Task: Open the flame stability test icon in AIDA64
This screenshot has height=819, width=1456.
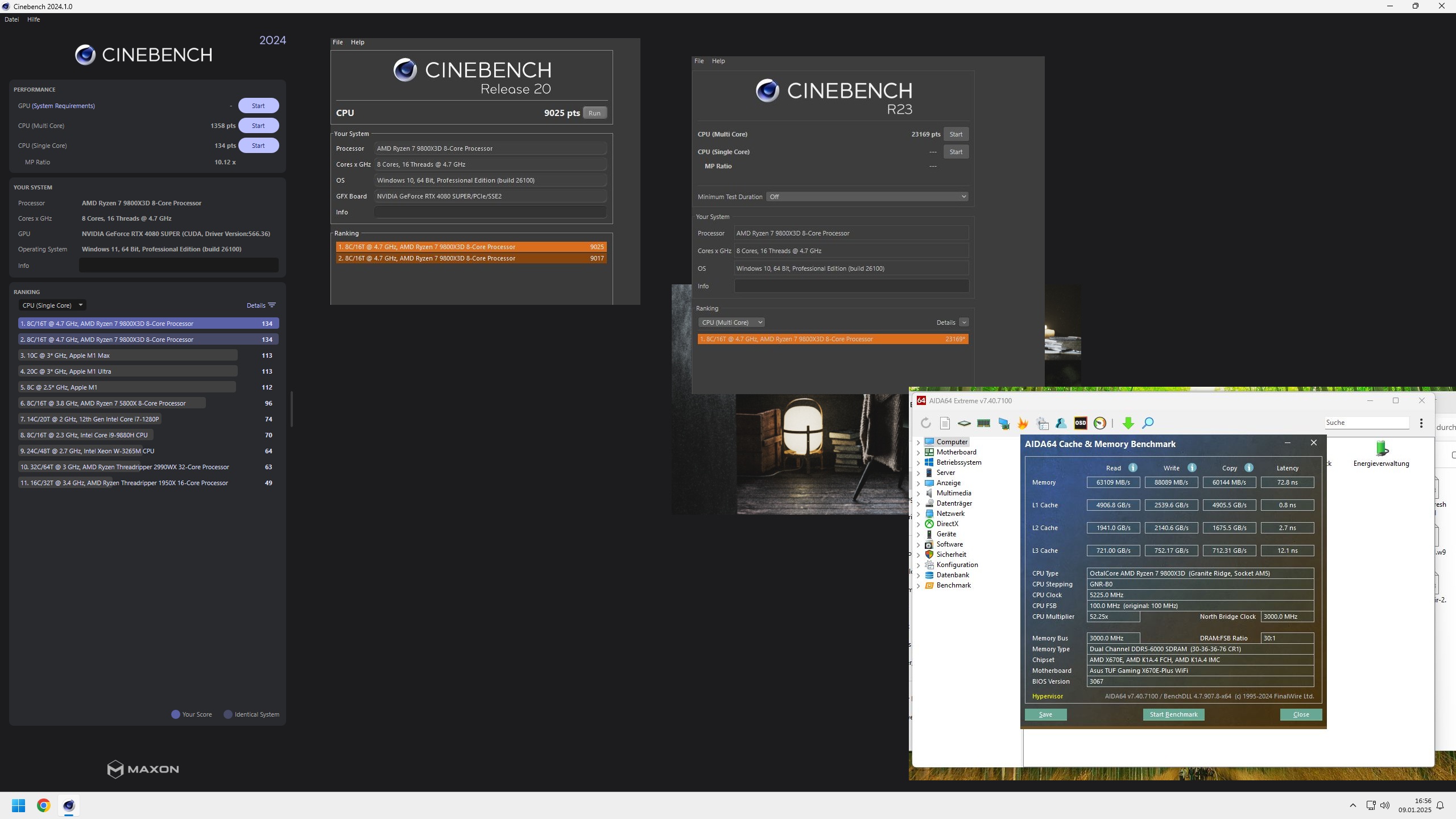Action: click(x=1023, y=423)
